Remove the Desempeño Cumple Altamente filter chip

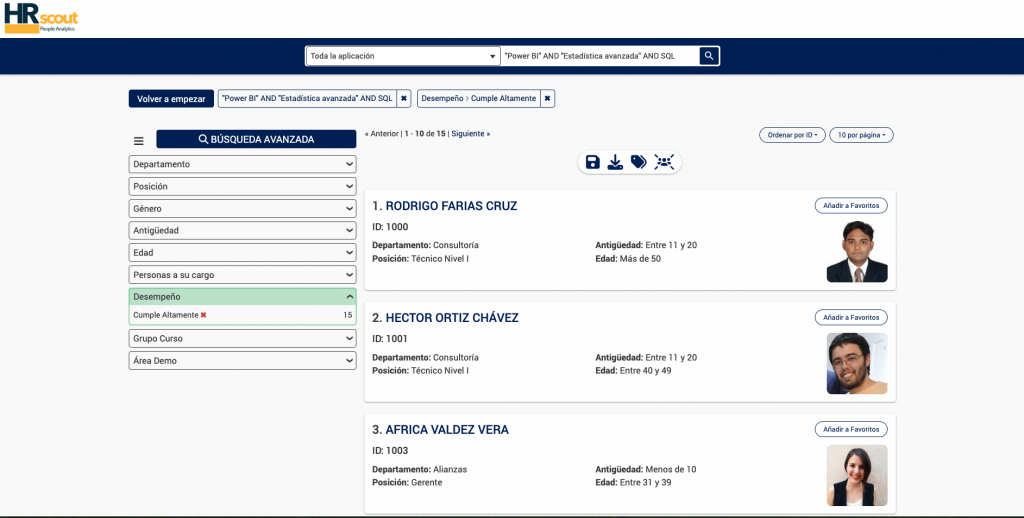(x=547, y=98)
